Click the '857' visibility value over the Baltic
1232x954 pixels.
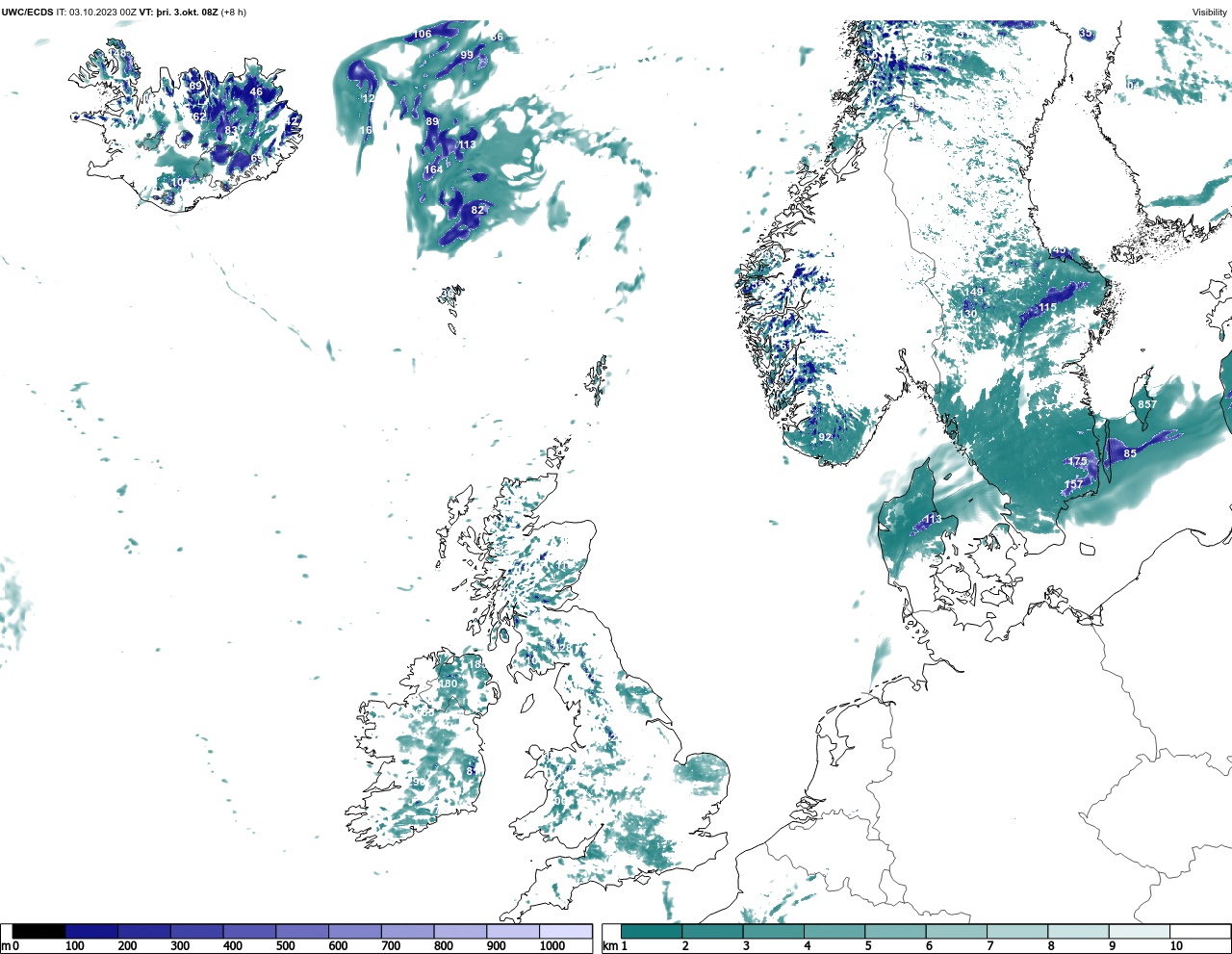(1147, 404)
